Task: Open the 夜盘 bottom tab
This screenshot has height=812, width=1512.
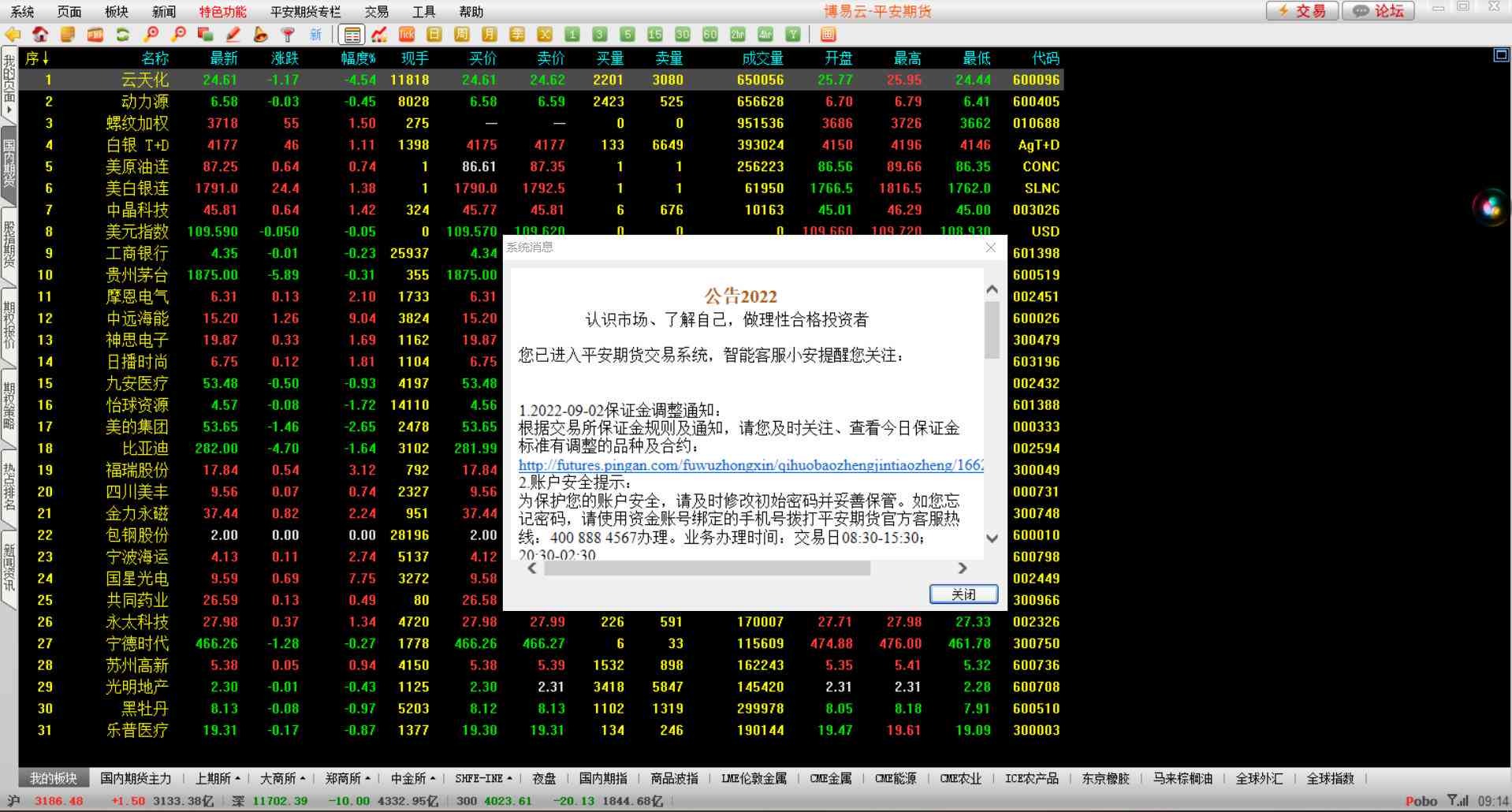Action: [x=544, y=779]
